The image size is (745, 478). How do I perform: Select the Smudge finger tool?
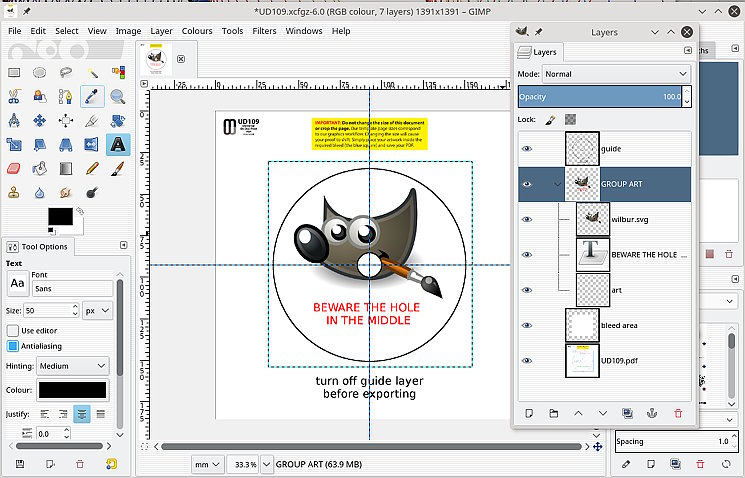point(66,192)
